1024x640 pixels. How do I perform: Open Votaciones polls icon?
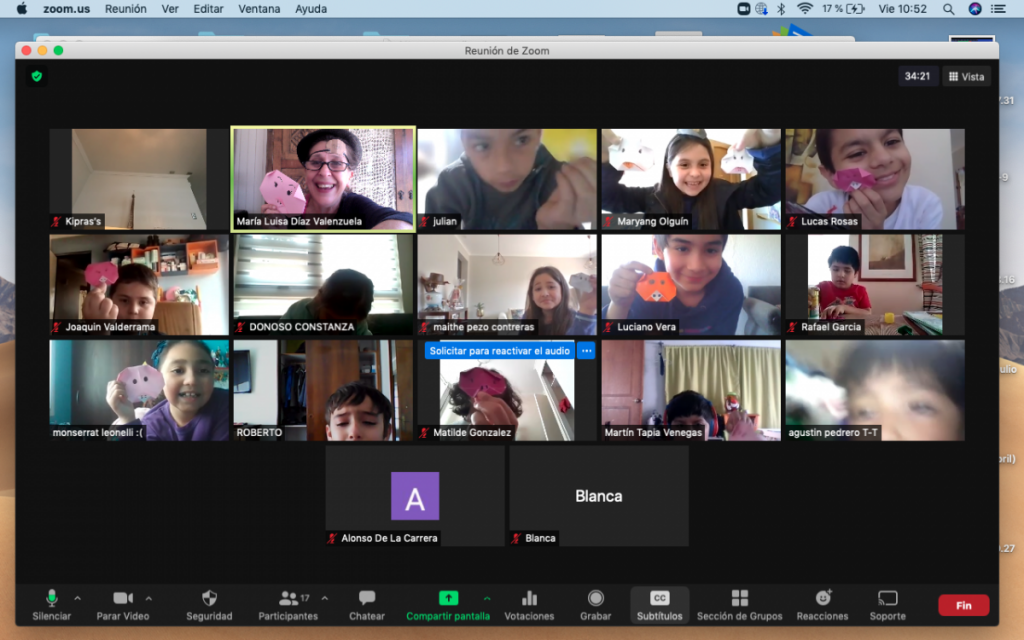click(529, 599)
